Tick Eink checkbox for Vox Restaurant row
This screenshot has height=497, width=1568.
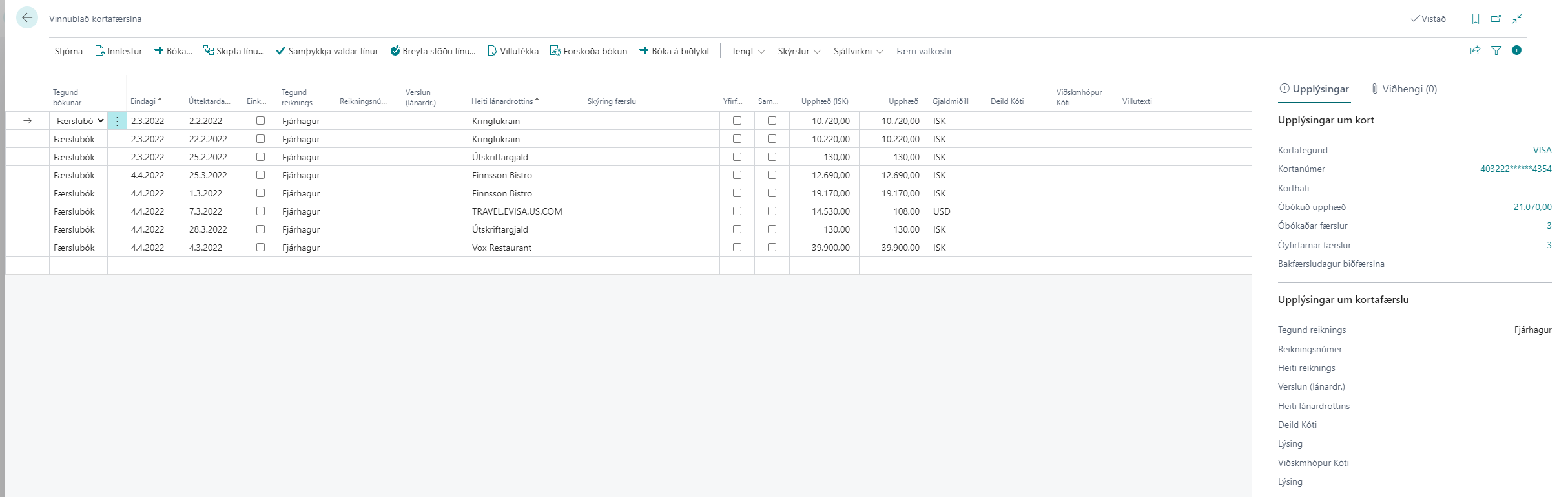pos(260,248)
